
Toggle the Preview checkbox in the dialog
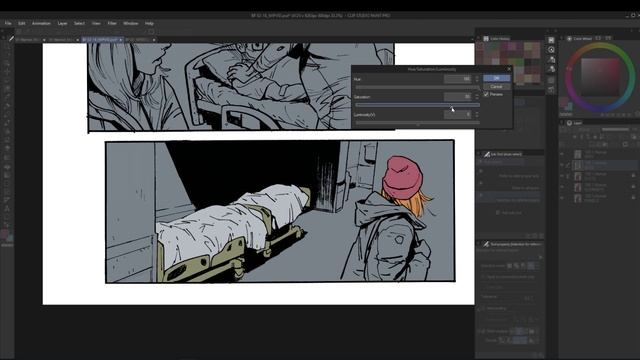tap(486, 94)
